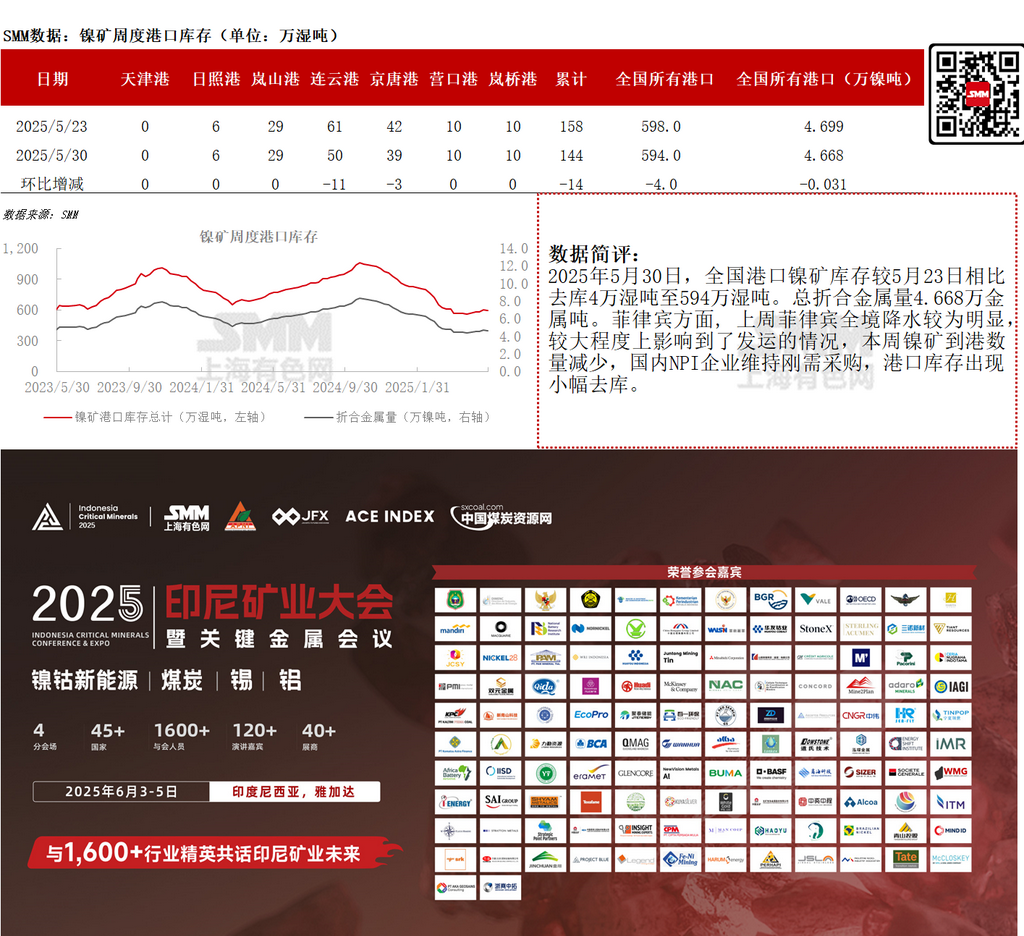Click the mandiri sponsor logo
Image resolution: width=1024 pixels, height=936 pixels.
coord(455,629)
